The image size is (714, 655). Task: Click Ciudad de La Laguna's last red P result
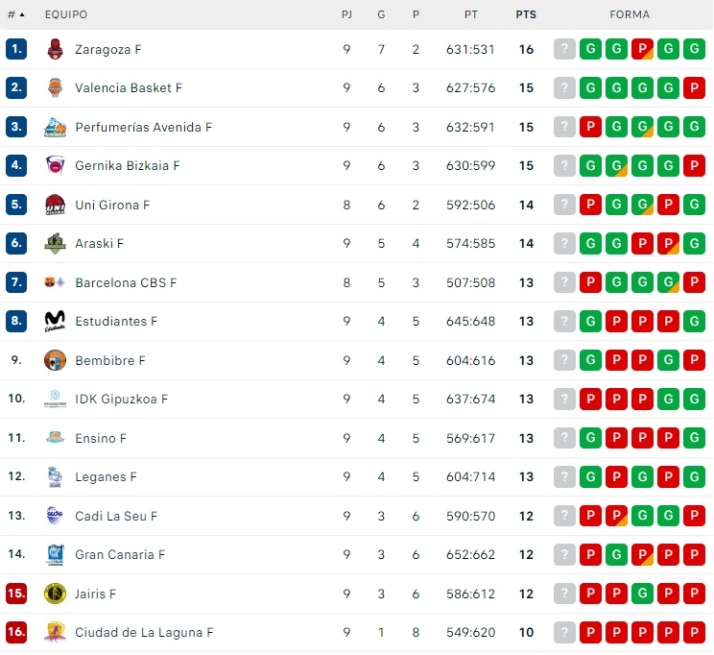coord(694,633)
